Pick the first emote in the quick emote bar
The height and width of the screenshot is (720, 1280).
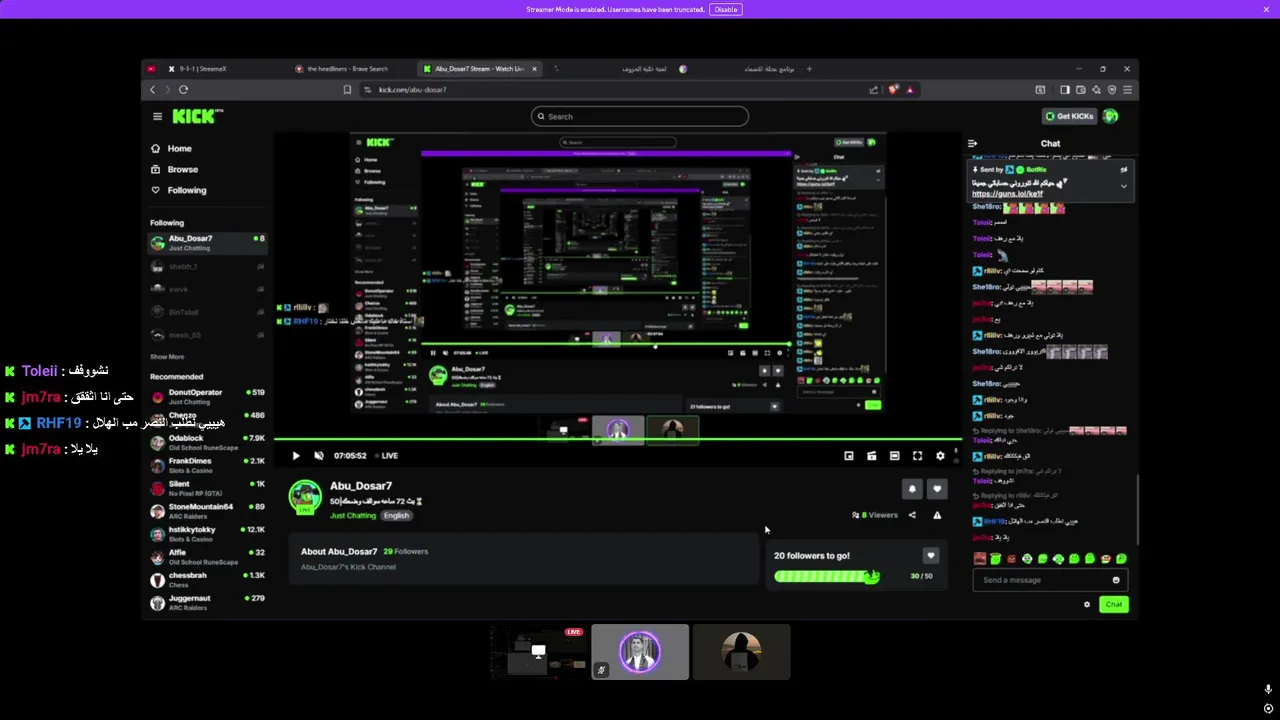pyautogui.click(x=980, y=559)
